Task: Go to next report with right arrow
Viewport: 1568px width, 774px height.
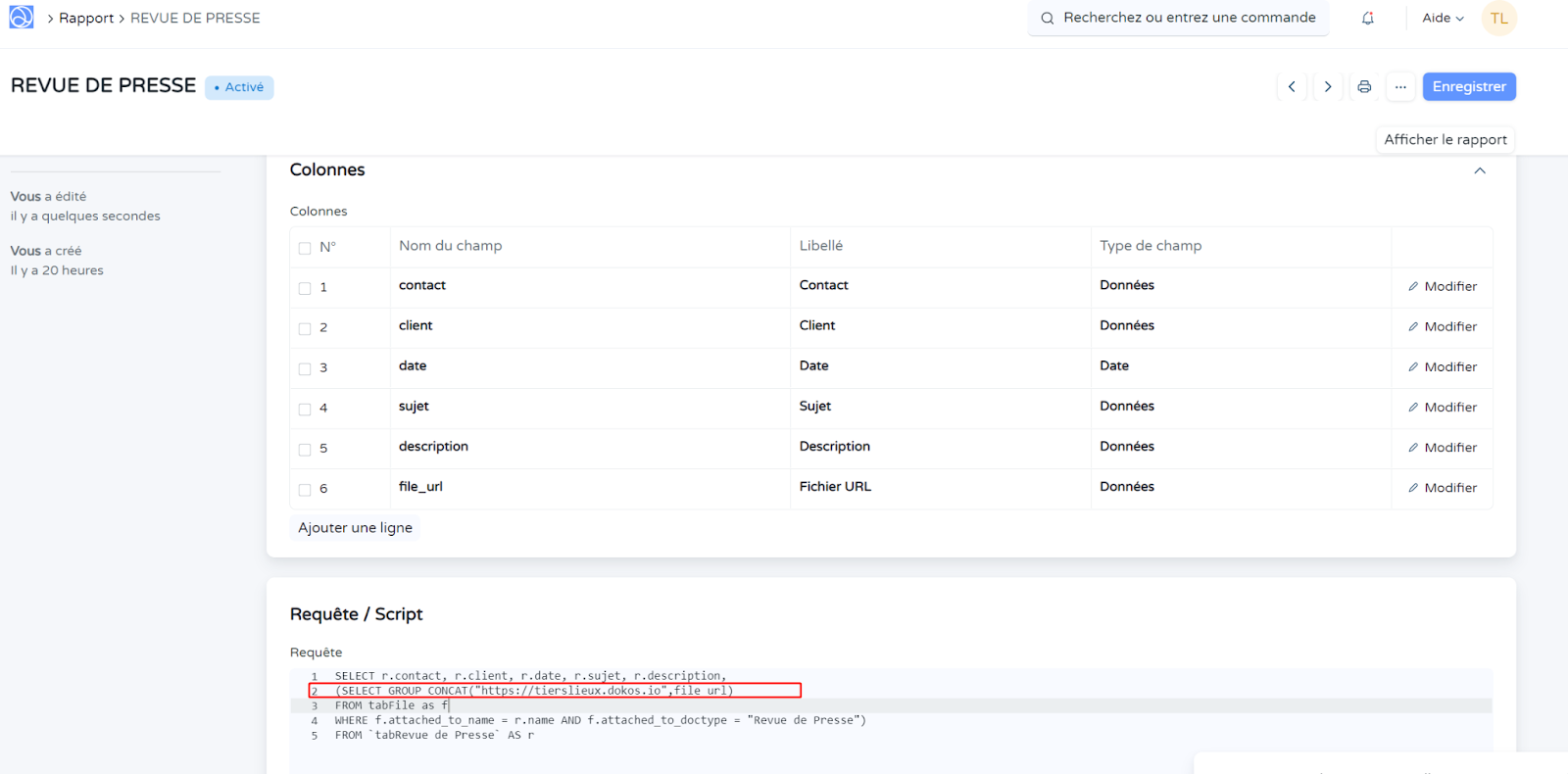Action: point(1328,87)
